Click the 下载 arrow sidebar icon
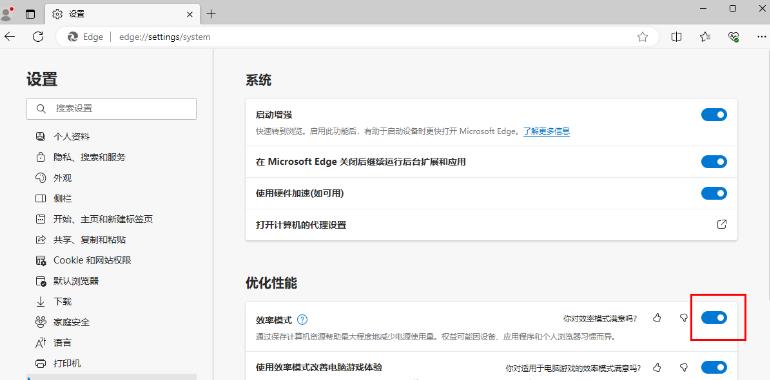 (x=40, y=301)
